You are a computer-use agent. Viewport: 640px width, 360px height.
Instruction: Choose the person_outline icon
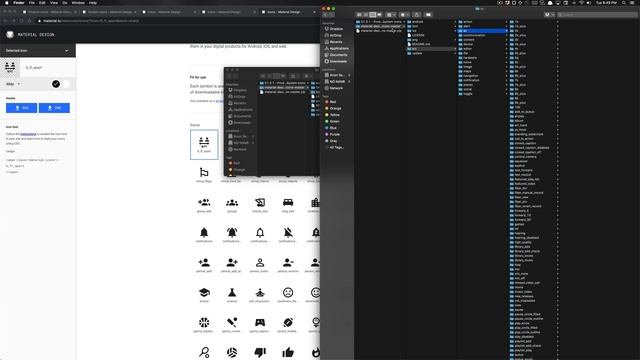260,262
